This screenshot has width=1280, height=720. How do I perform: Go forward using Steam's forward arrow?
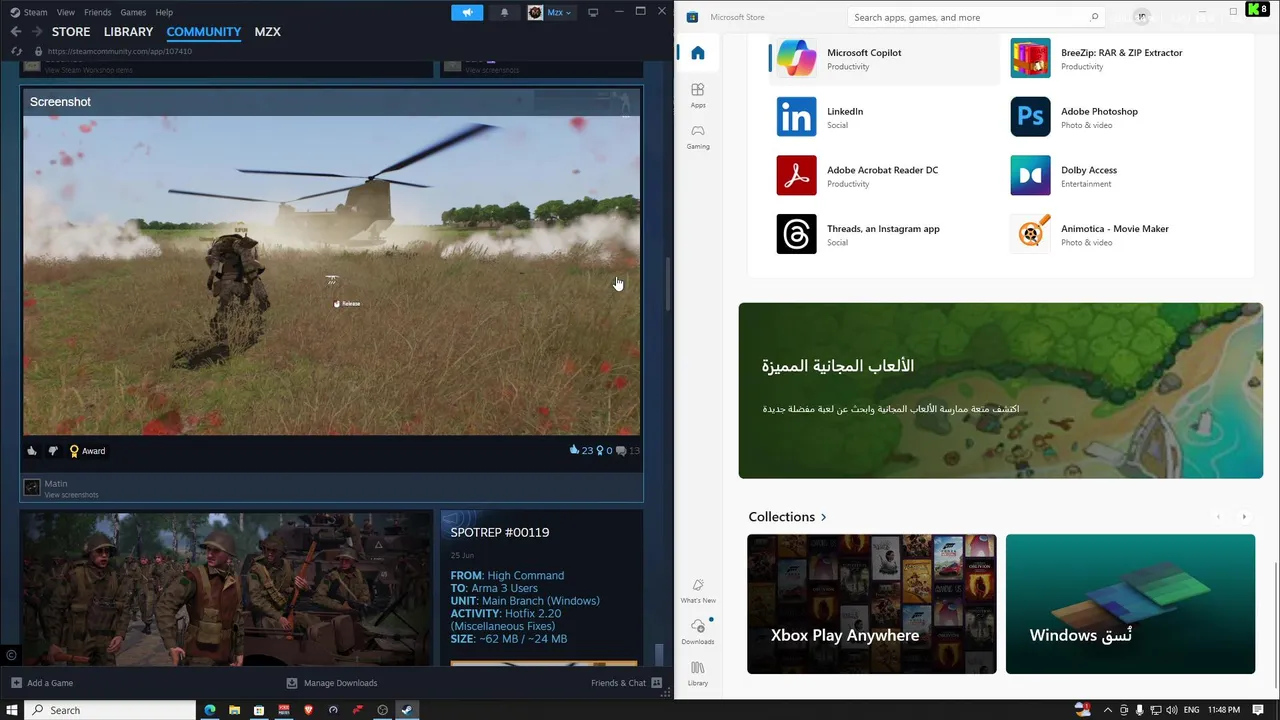point(37,32)
